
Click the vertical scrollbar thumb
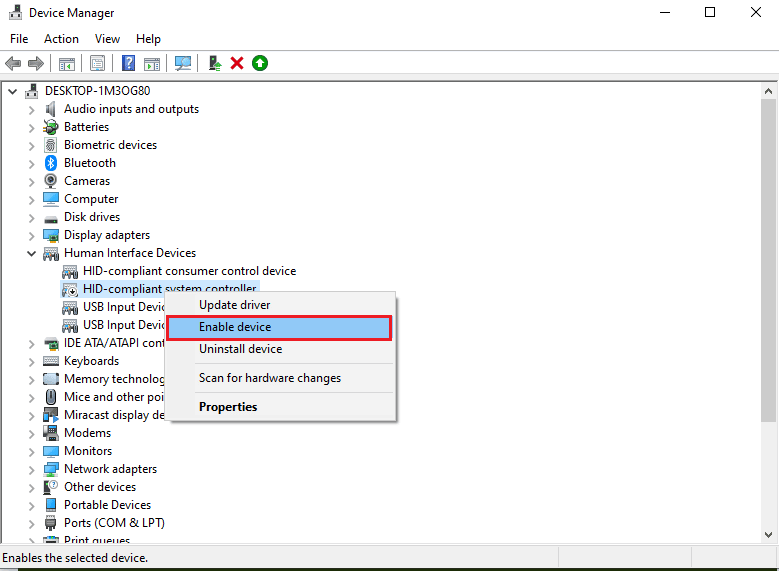click(768, 260)
